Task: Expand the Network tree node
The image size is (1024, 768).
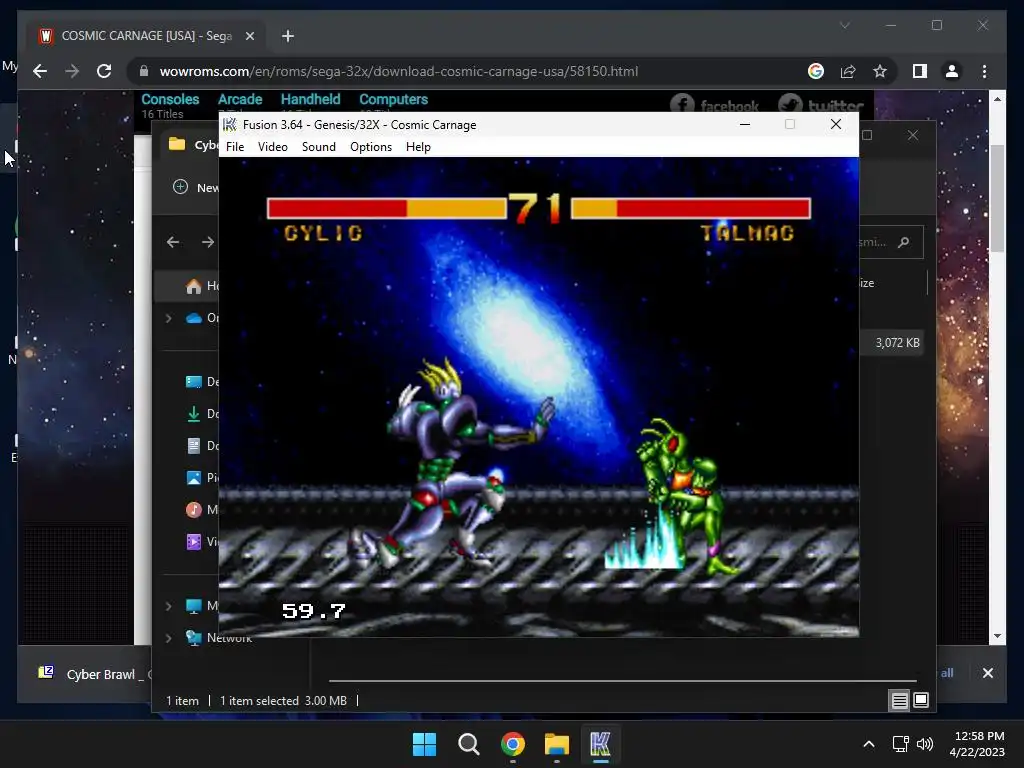Action: tap(168, 638)
